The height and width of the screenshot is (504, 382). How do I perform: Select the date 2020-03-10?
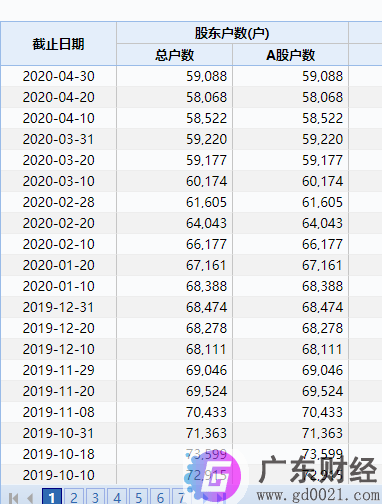pos(59,181)
